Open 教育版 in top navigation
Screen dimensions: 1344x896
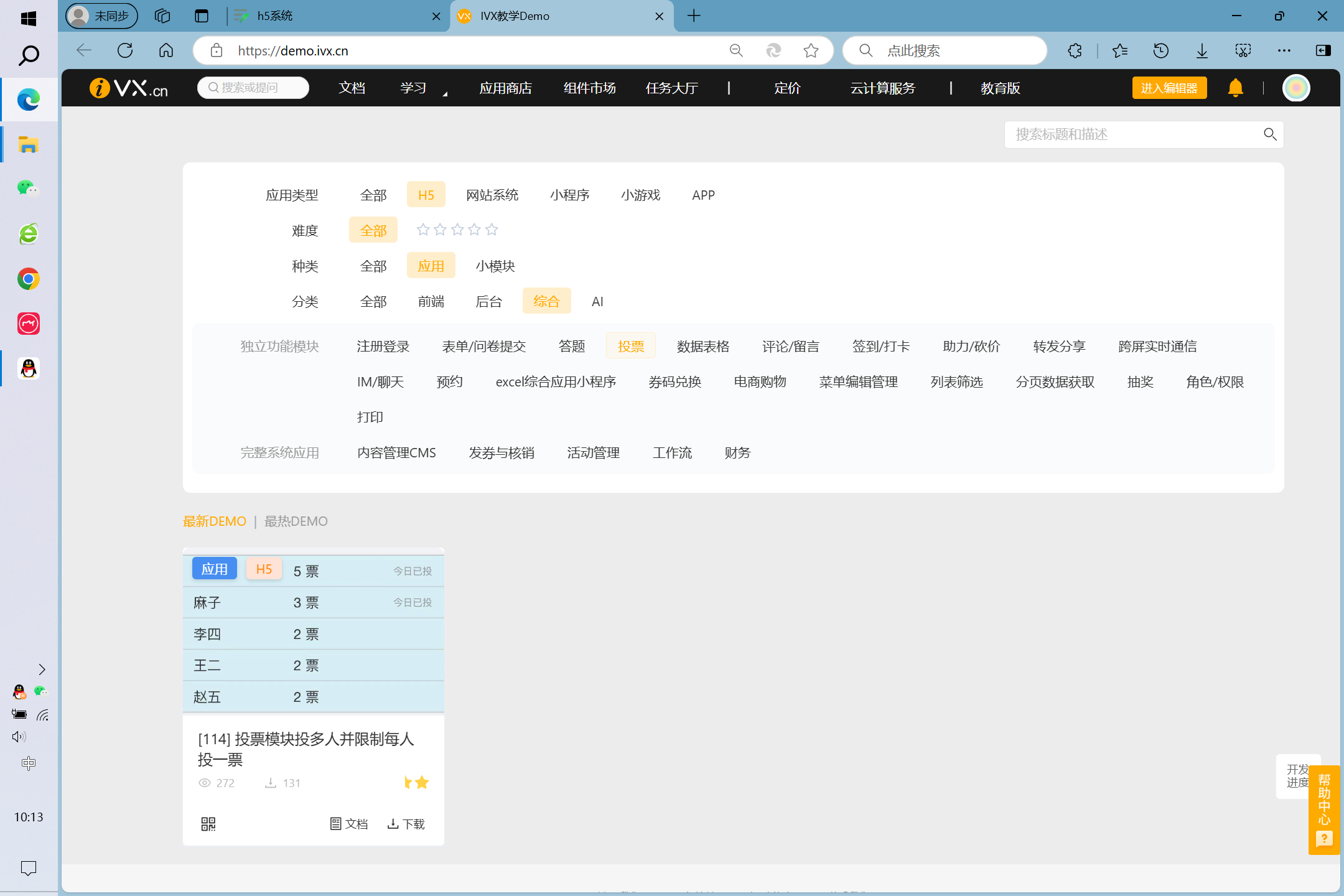pos(1001,88)
